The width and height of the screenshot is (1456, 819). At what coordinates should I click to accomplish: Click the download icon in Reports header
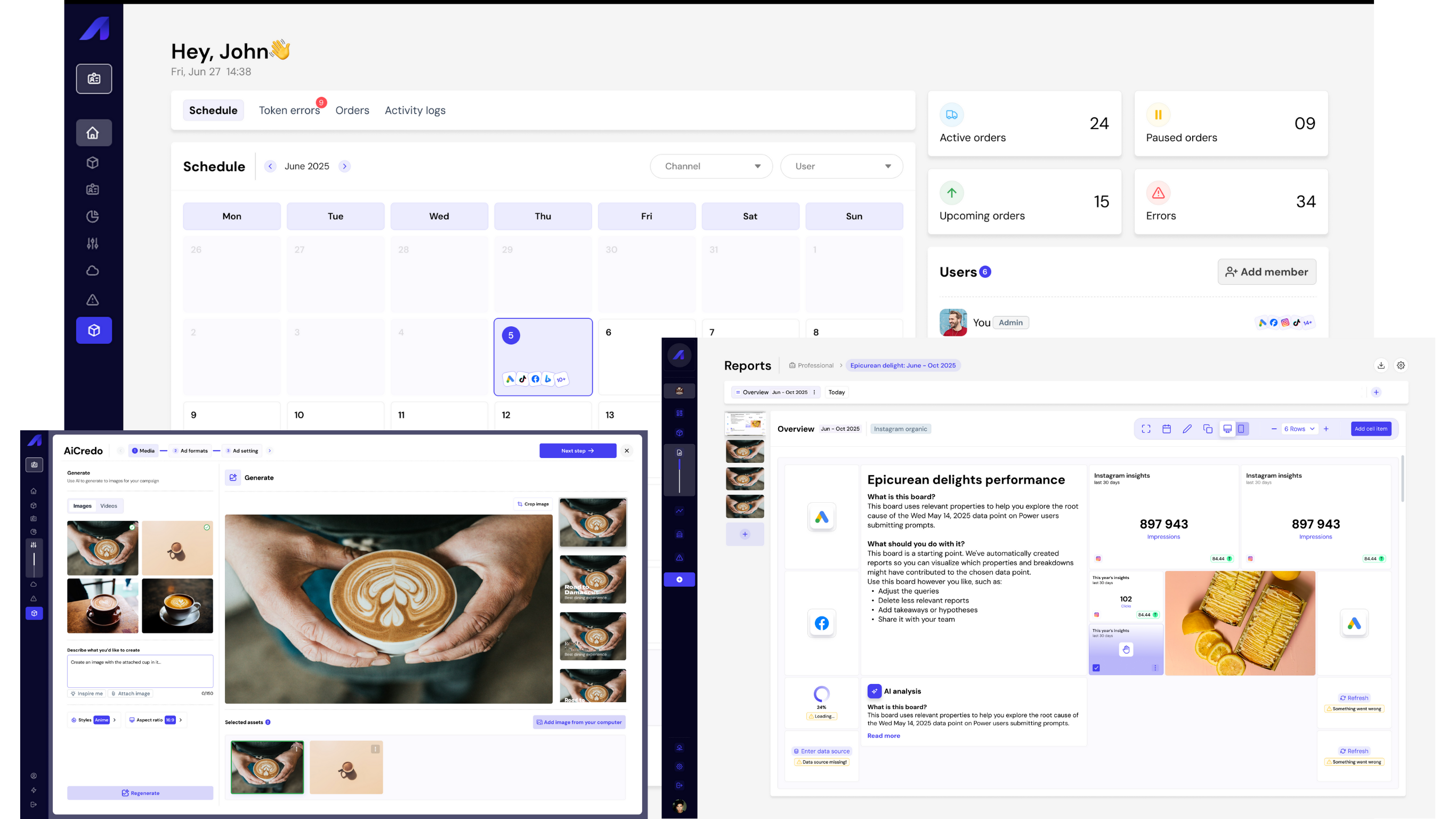[1381, 365]
